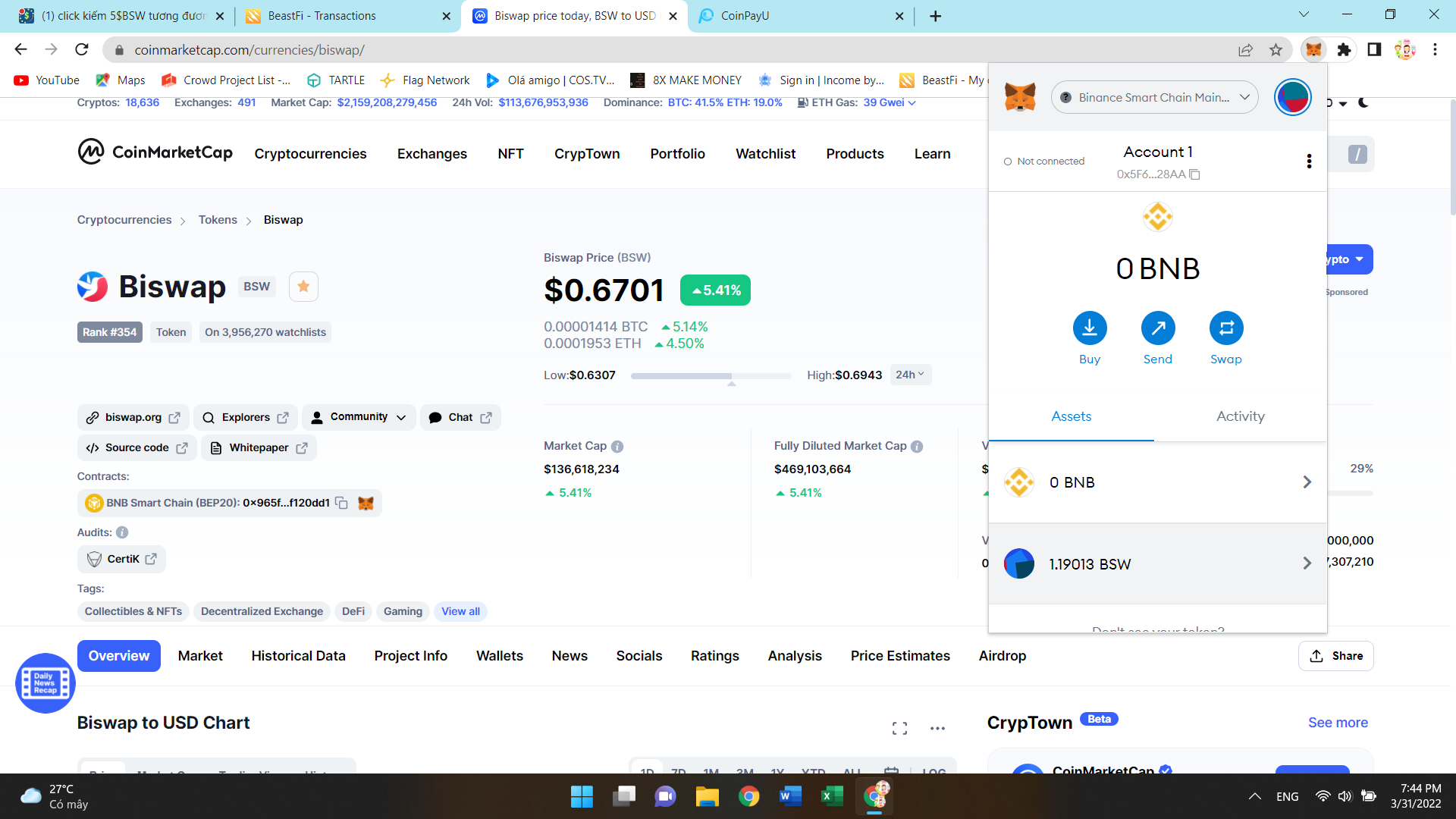Open the Binance Smart Chain network dropdown
This screenshot has width=1456, height=819.
[1154, 97]
